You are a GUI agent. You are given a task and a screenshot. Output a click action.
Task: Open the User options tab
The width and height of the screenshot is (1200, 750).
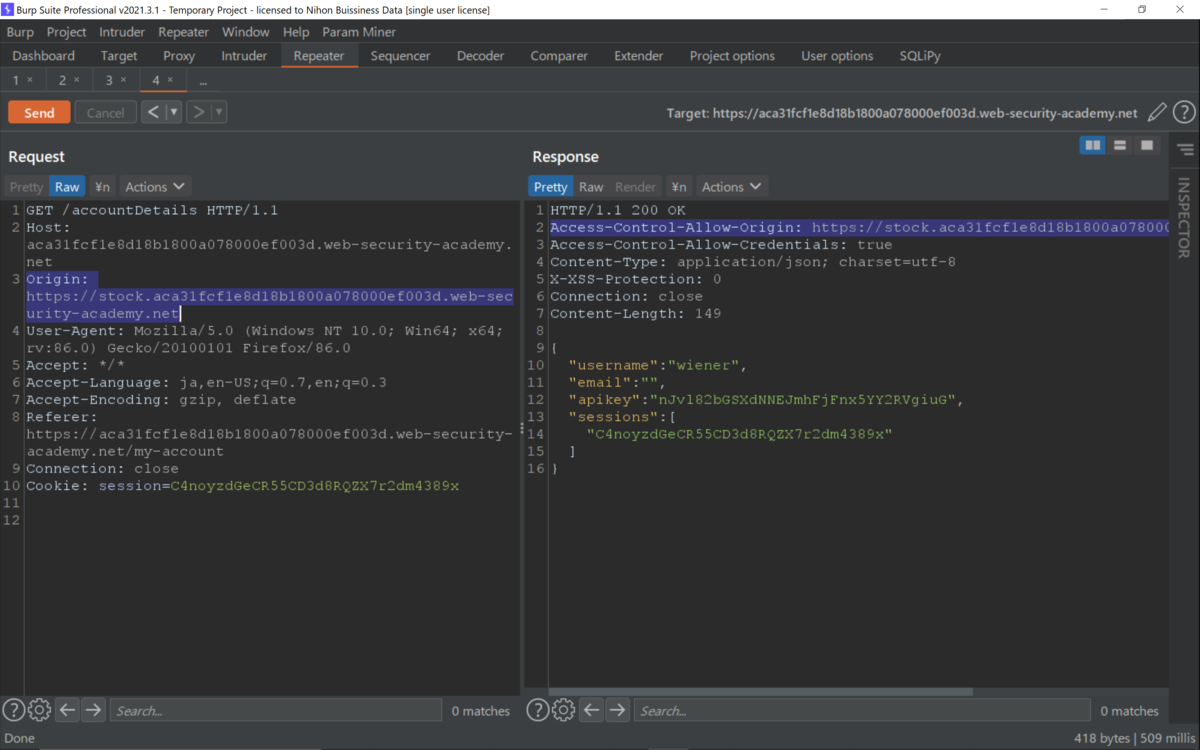(837, 56)
